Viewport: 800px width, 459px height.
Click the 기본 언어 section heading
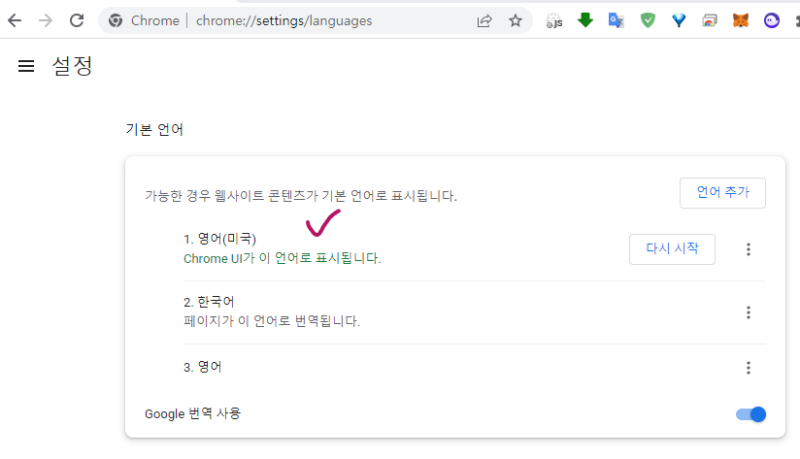coord(155,130)
